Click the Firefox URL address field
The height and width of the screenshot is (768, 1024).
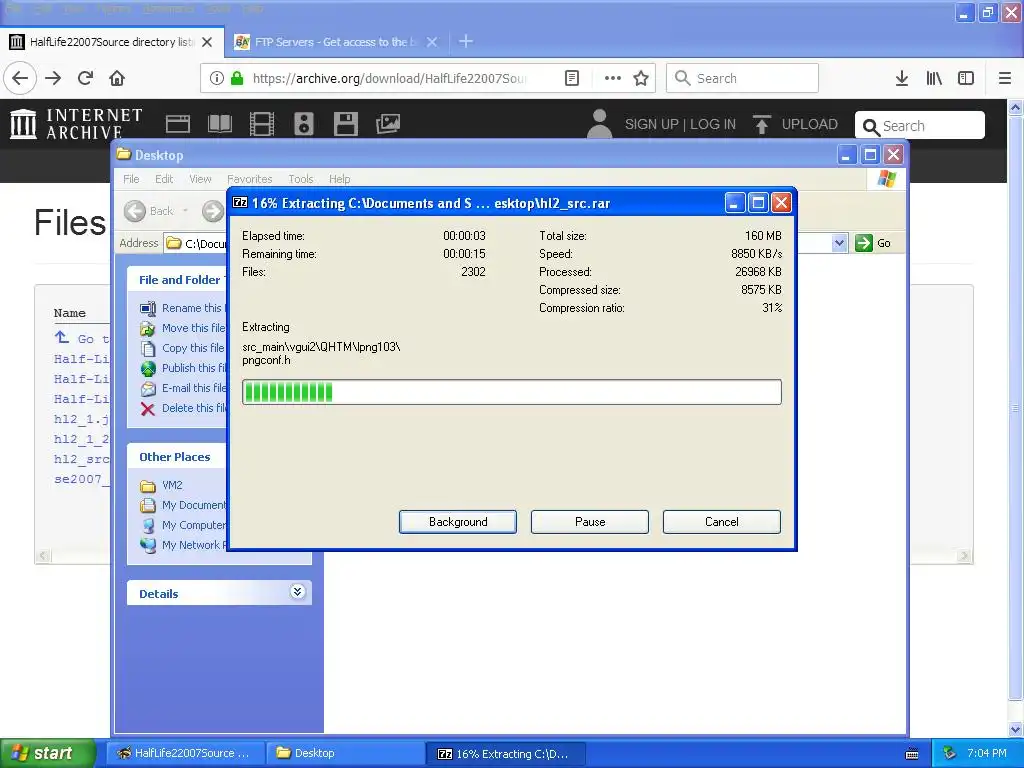point(392,78)
